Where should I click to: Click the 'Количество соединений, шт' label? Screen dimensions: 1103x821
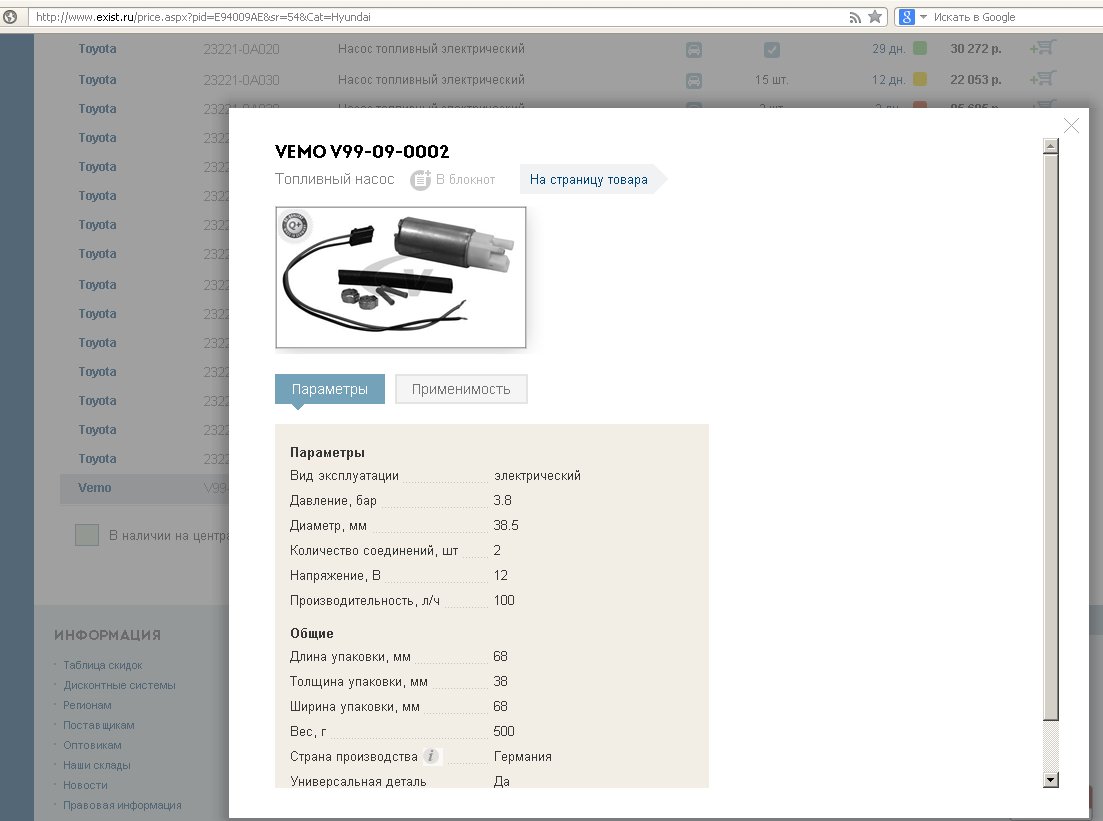pos(374,551)
